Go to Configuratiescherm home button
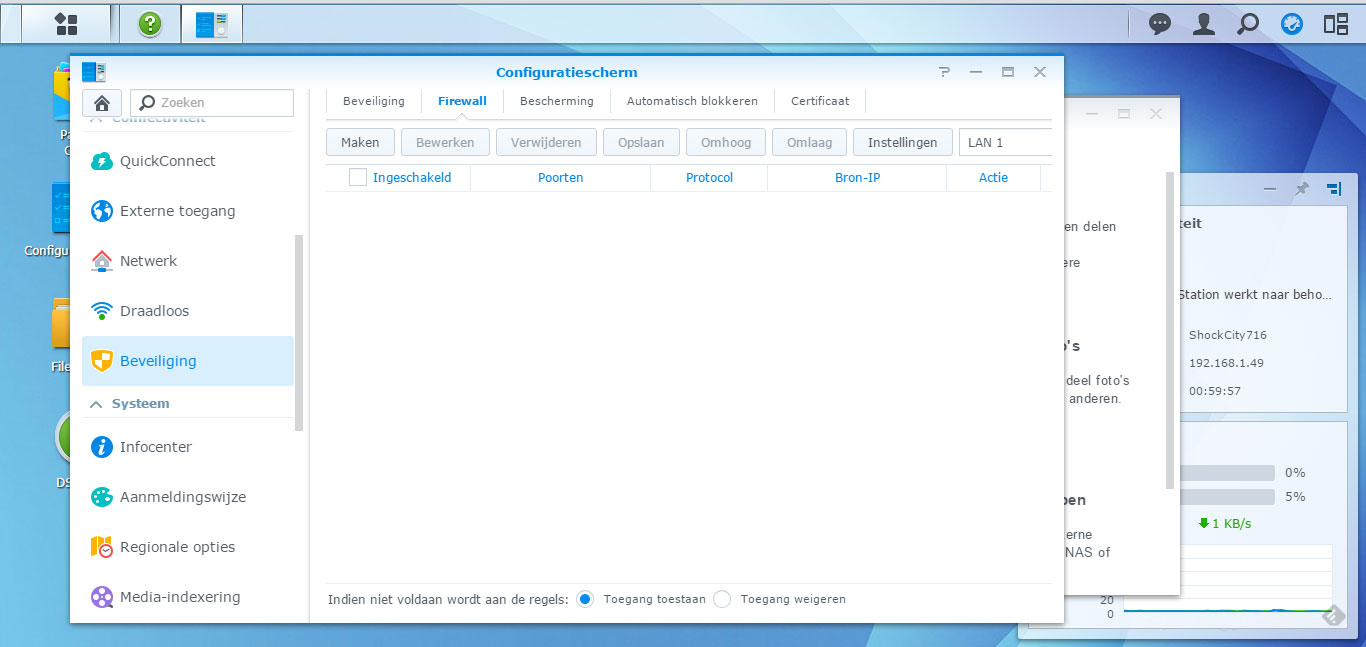The width and height of the screenshot is (1366, 647). (x=102, y=102)
